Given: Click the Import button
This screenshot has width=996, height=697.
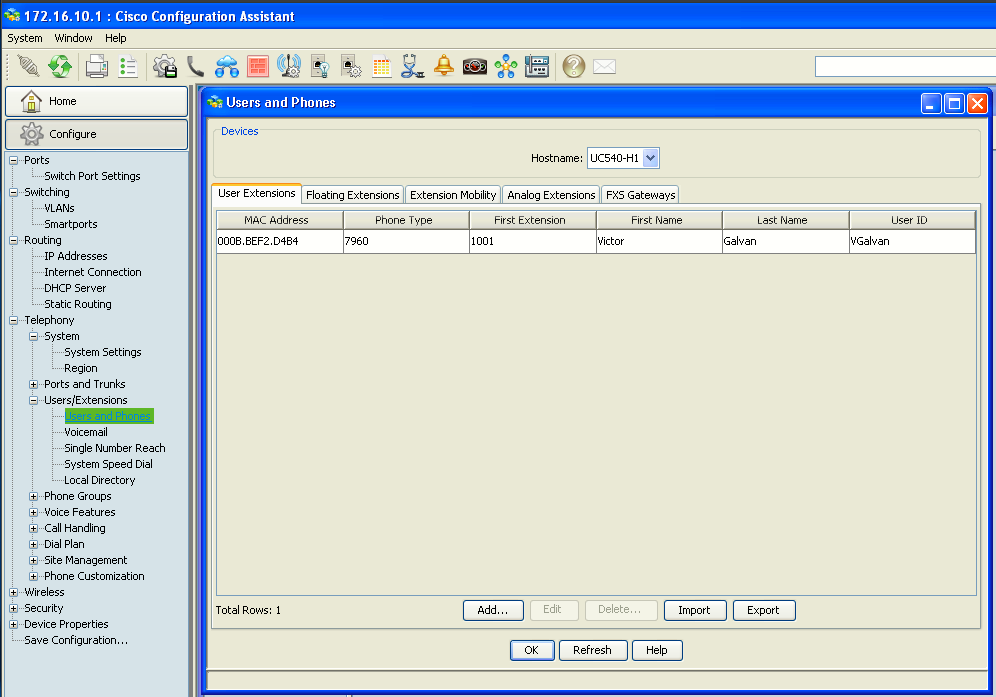Looking at the screenshot, I should [695, 610].
